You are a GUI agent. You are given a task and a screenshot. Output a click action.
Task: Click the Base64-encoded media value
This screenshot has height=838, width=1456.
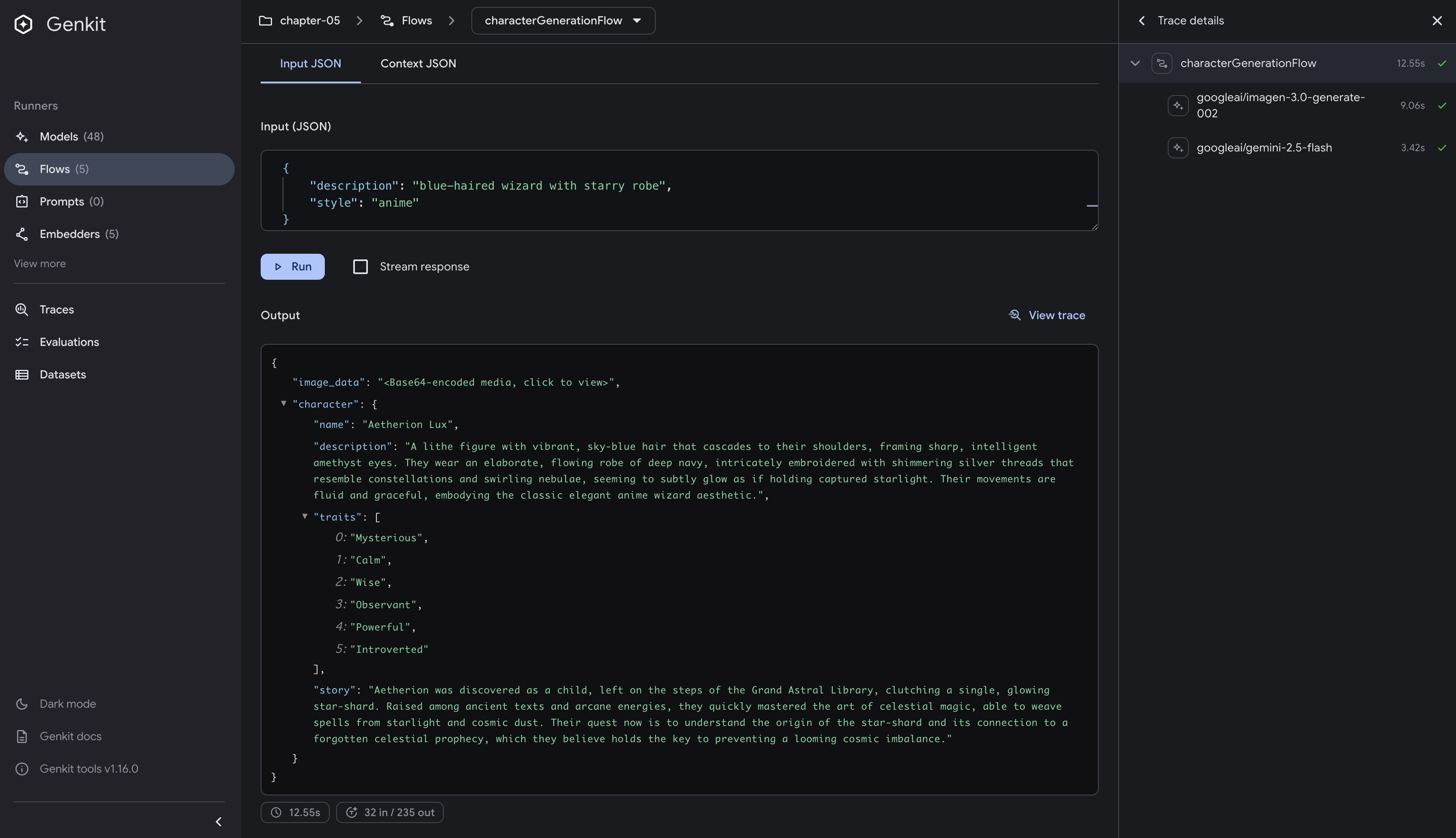[x=495, y=383]
